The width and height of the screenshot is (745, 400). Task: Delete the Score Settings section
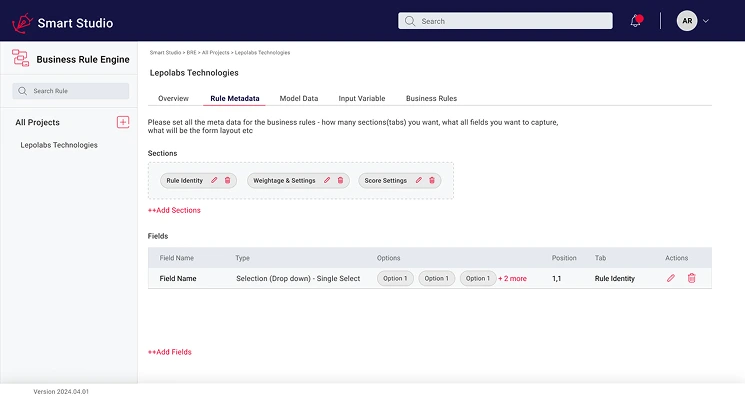[x=432, y=180]
